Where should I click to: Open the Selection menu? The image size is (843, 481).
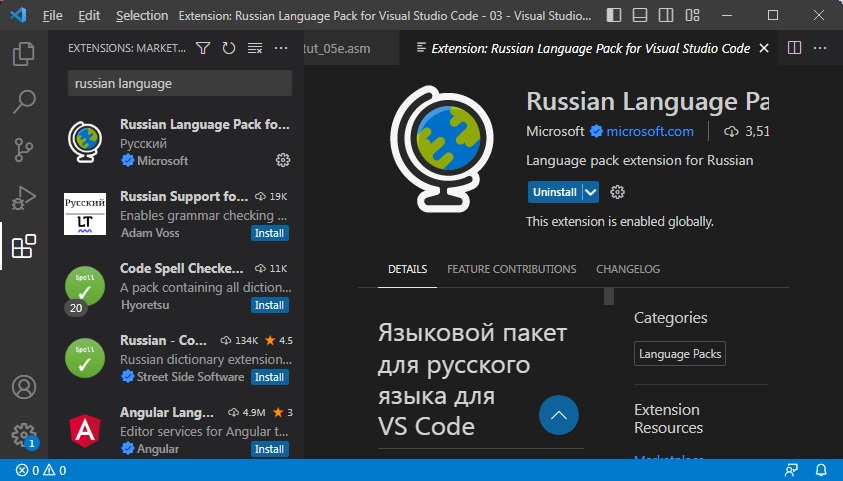pos(142,16)
